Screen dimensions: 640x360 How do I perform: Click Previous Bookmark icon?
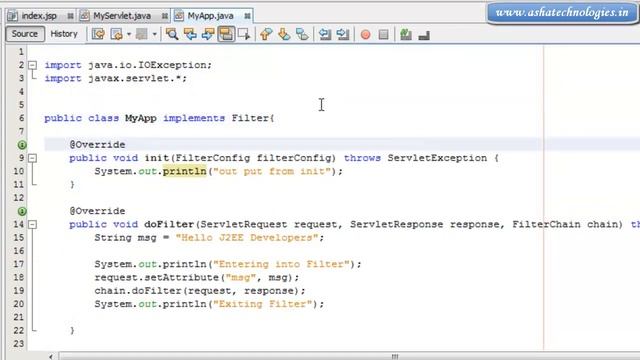click(266, 34)
